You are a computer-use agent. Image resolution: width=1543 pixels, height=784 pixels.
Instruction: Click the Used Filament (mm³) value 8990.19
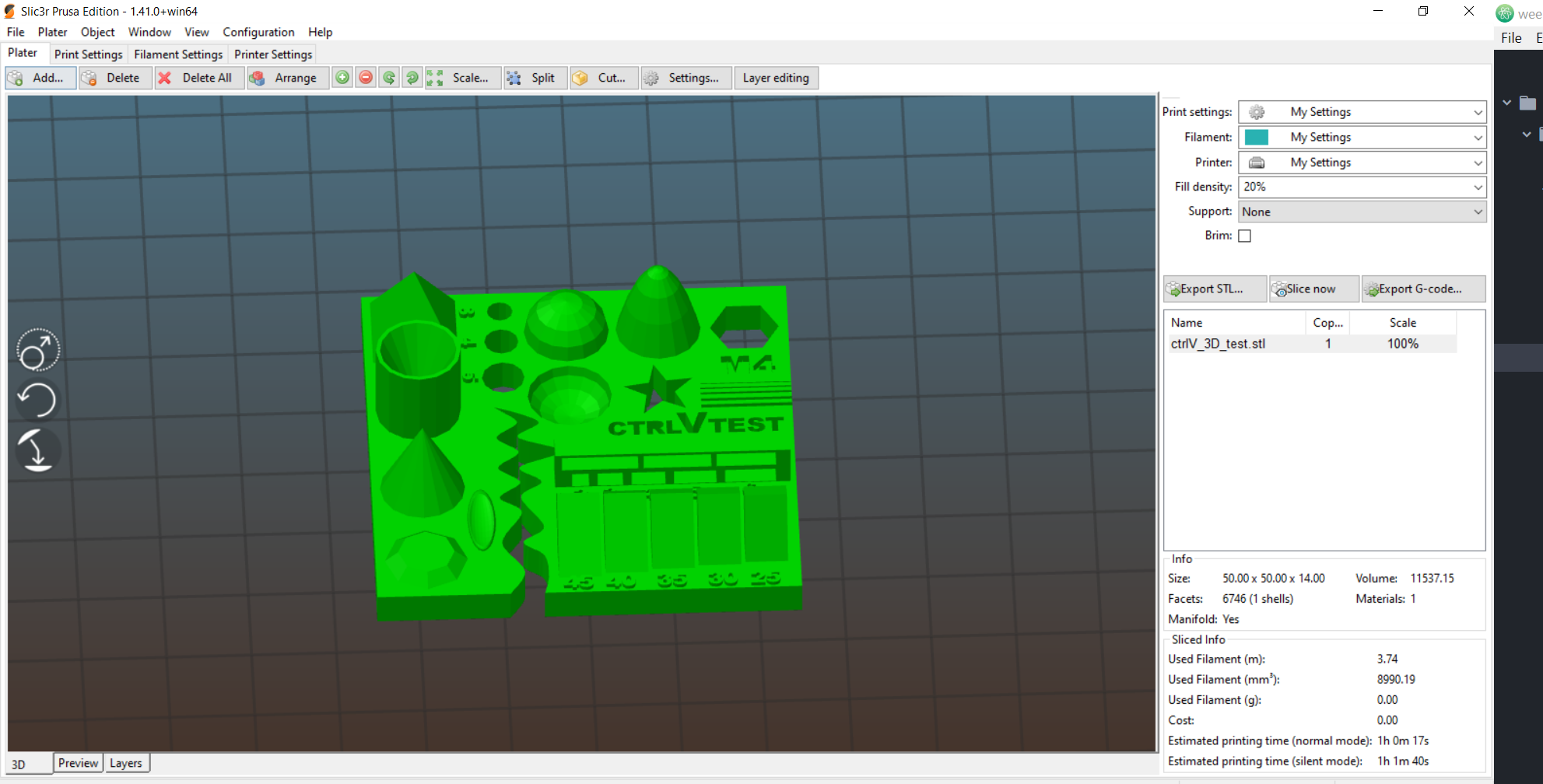click(1396, 680)
